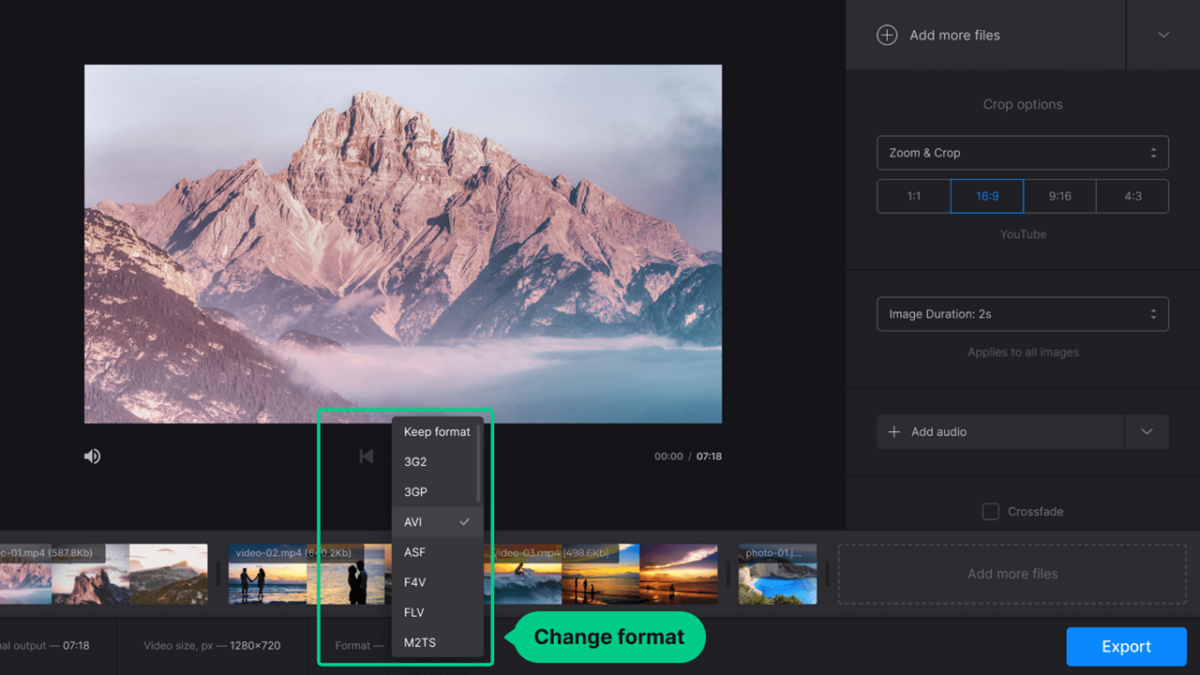
Task: Click the YouTube preset label
Action: [1023, 234]
